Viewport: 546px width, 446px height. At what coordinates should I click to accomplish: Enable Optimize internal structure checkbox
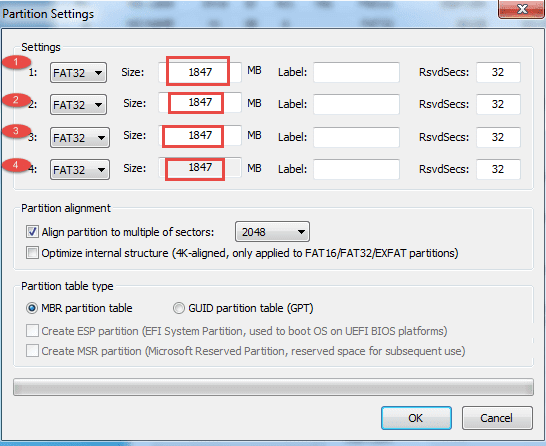coord(32,253)
